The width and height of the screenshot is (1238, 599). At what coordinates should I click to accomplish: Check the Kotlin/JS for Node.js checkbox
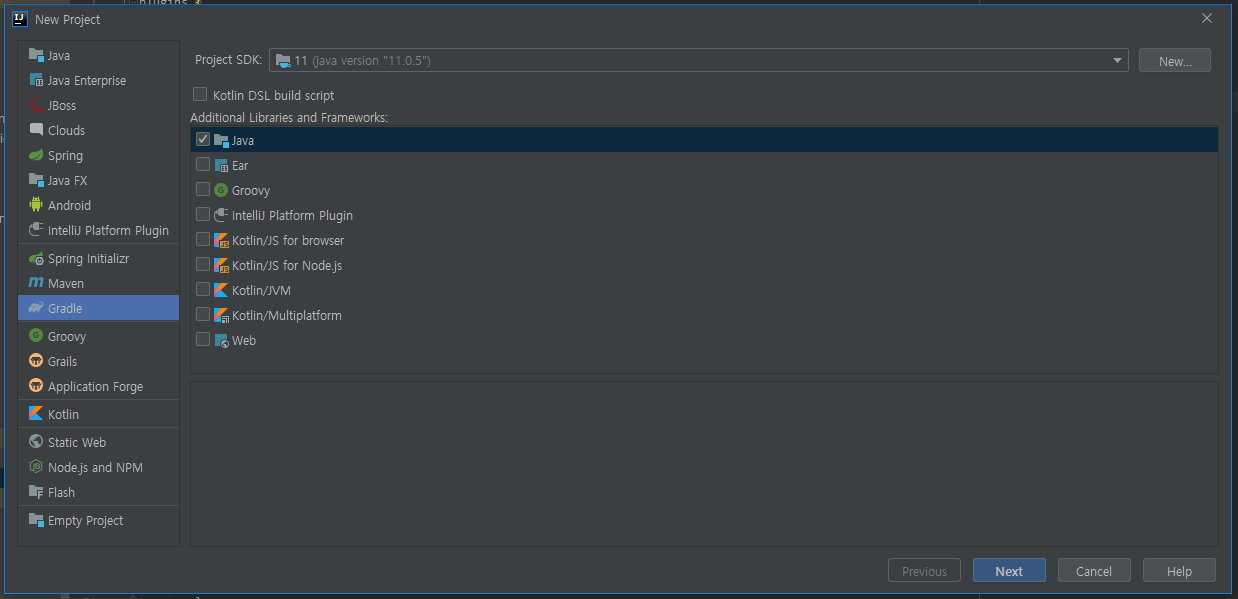click(203, 265)
